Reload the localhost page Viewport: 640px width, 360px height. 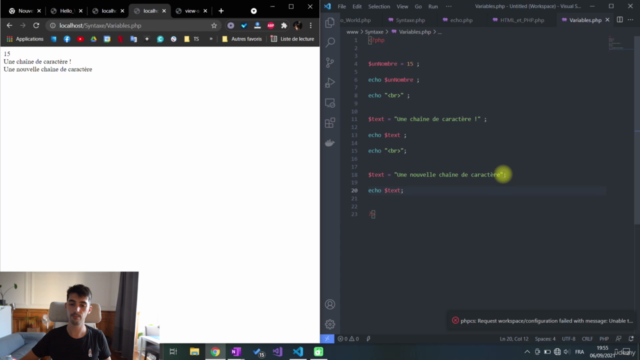tap(36, 25)
